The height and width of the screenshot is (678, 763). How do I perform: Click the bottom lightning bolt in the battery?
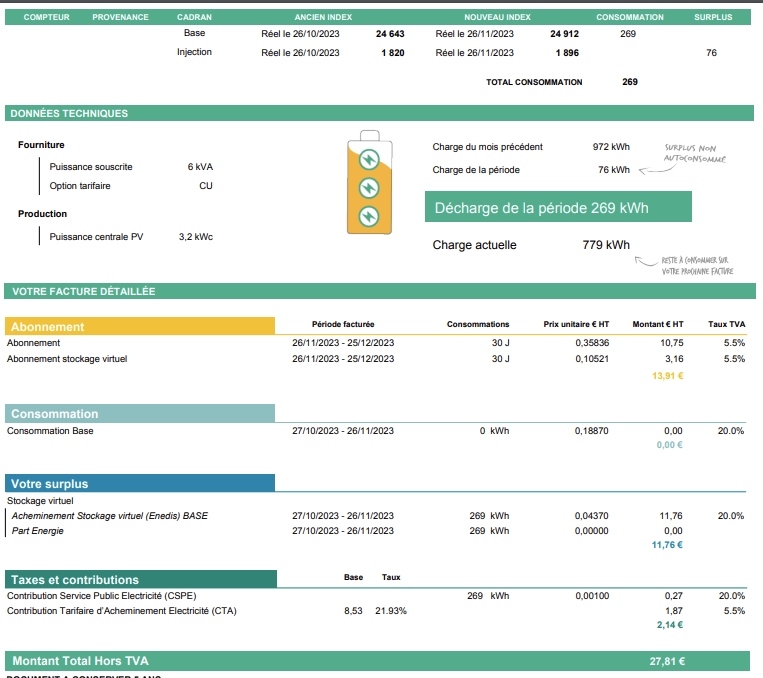[x=368, y=214]
